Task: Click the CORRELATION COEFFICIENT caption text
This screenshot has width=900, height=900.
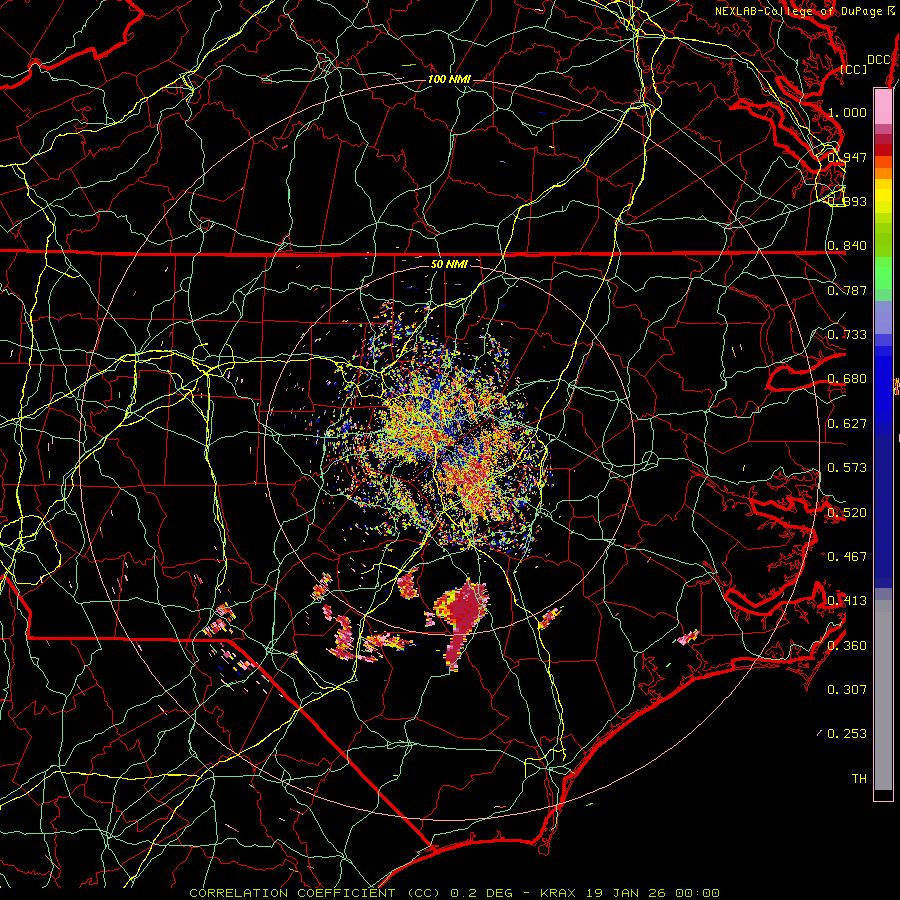Action: 293,893
